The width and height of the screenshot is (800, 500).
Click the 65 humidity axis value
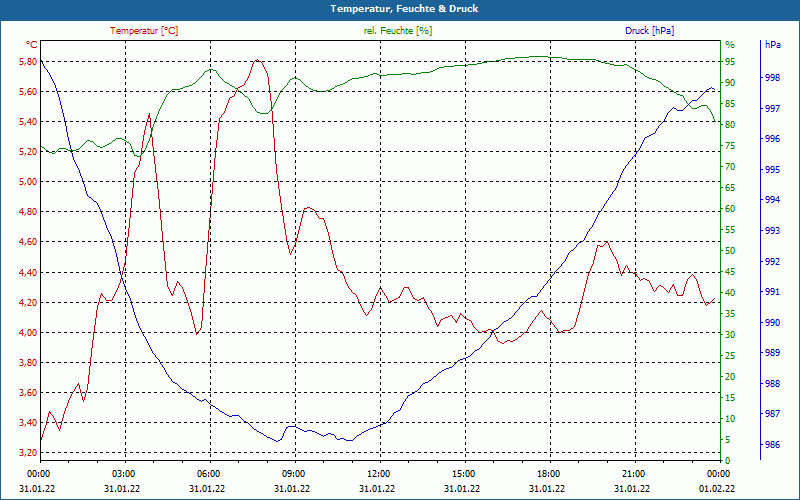(730, 188)
